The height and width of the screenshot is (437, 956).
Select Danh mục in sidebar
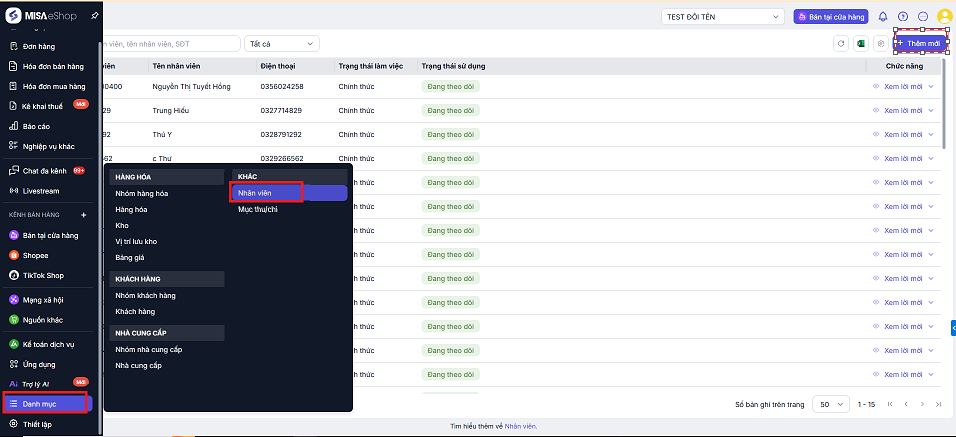tap(48, 403)
